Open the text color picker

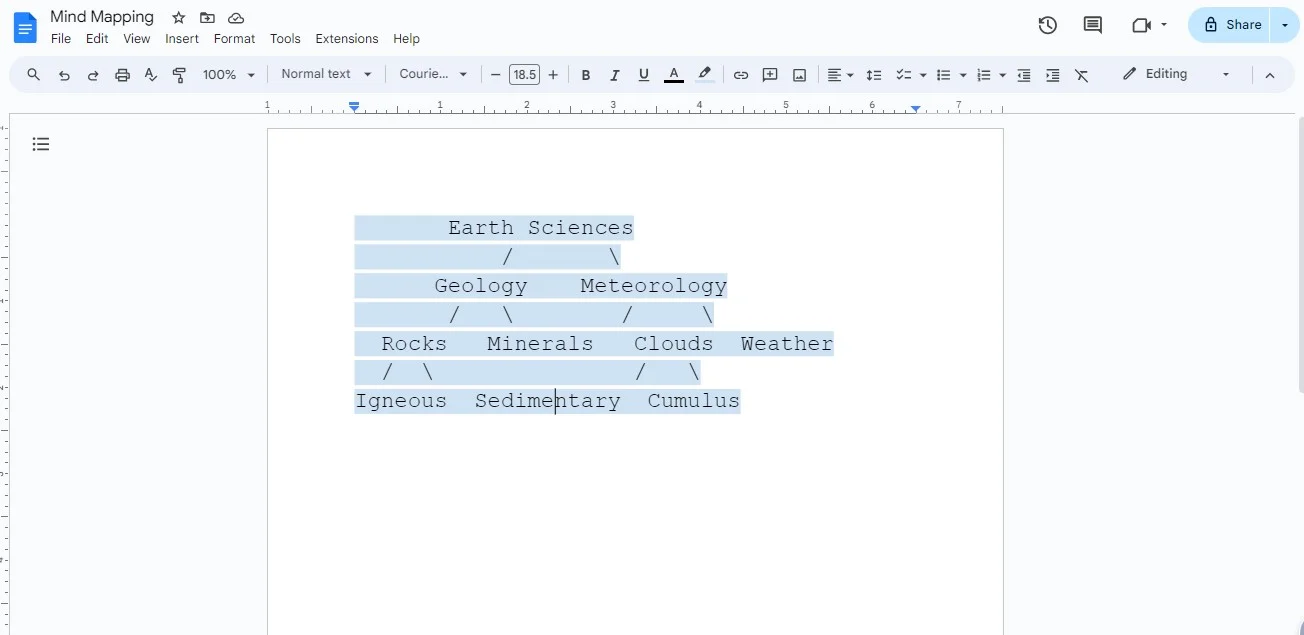pyautogui.click(x=674, y=75)
